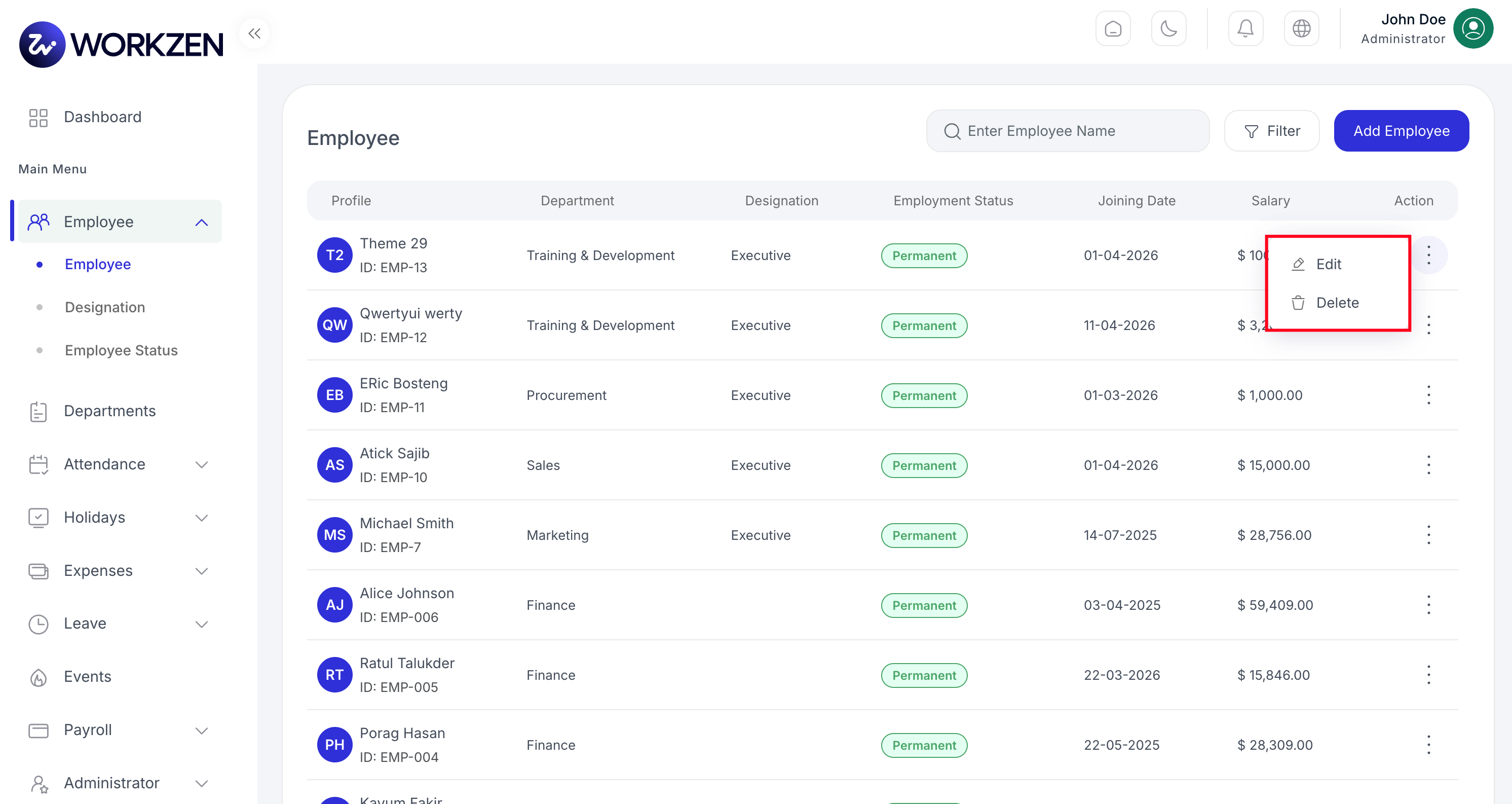The width and height of the screenshot is (1512, 804).
Task: Click the salary $ 28,309.00
Action: pyautogui.click(x=1275, y=745)
